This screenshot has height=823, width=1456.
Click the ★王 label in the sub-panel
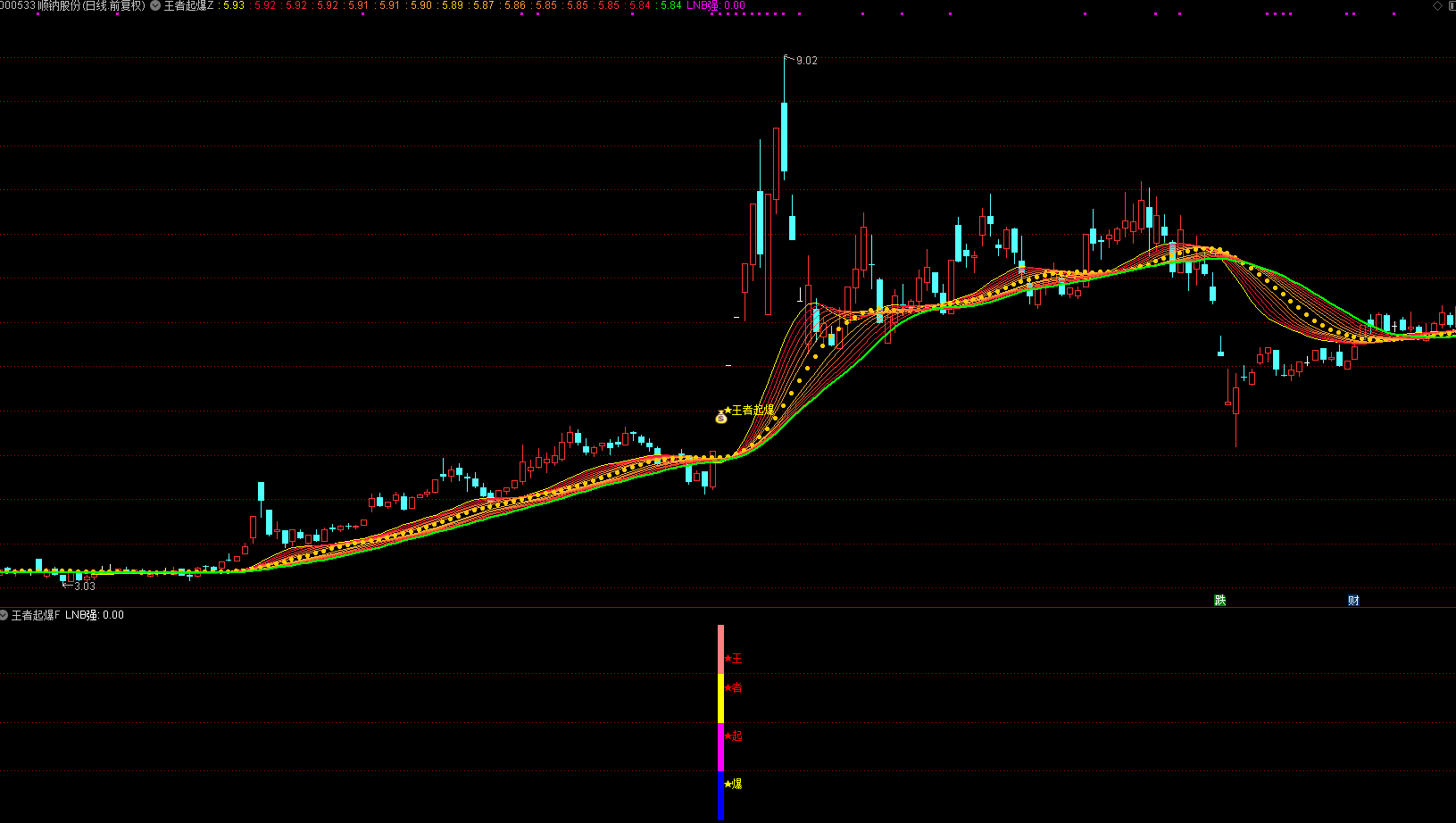point(734,658)
